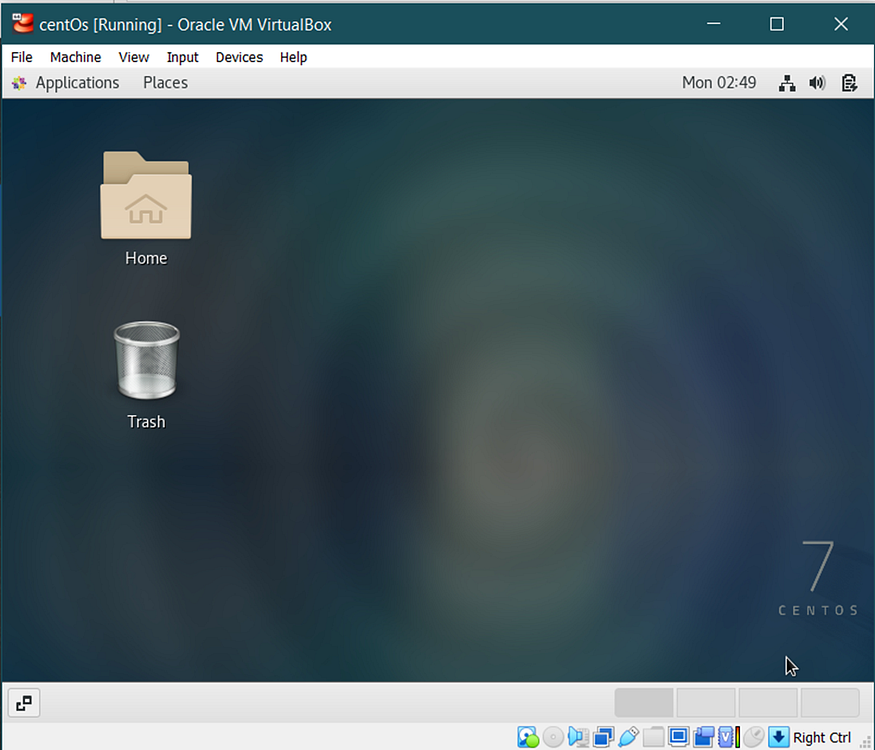Maximize the VirtualBox window
Viewport: 875px width, 750px height.
pyautogui.click(x=777, y=23)
